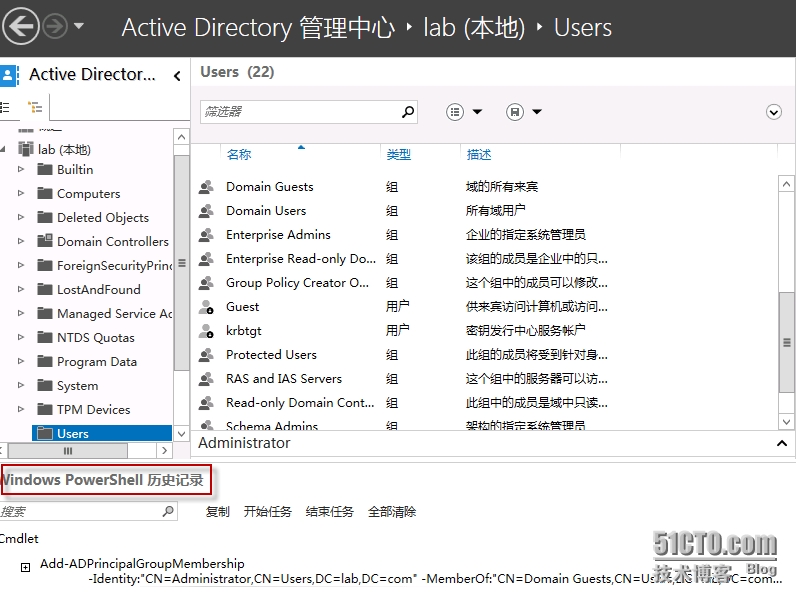Click the Users breadcrumb in title bar
Viewport: 796px width, 602px height.
tap(583, 27)
